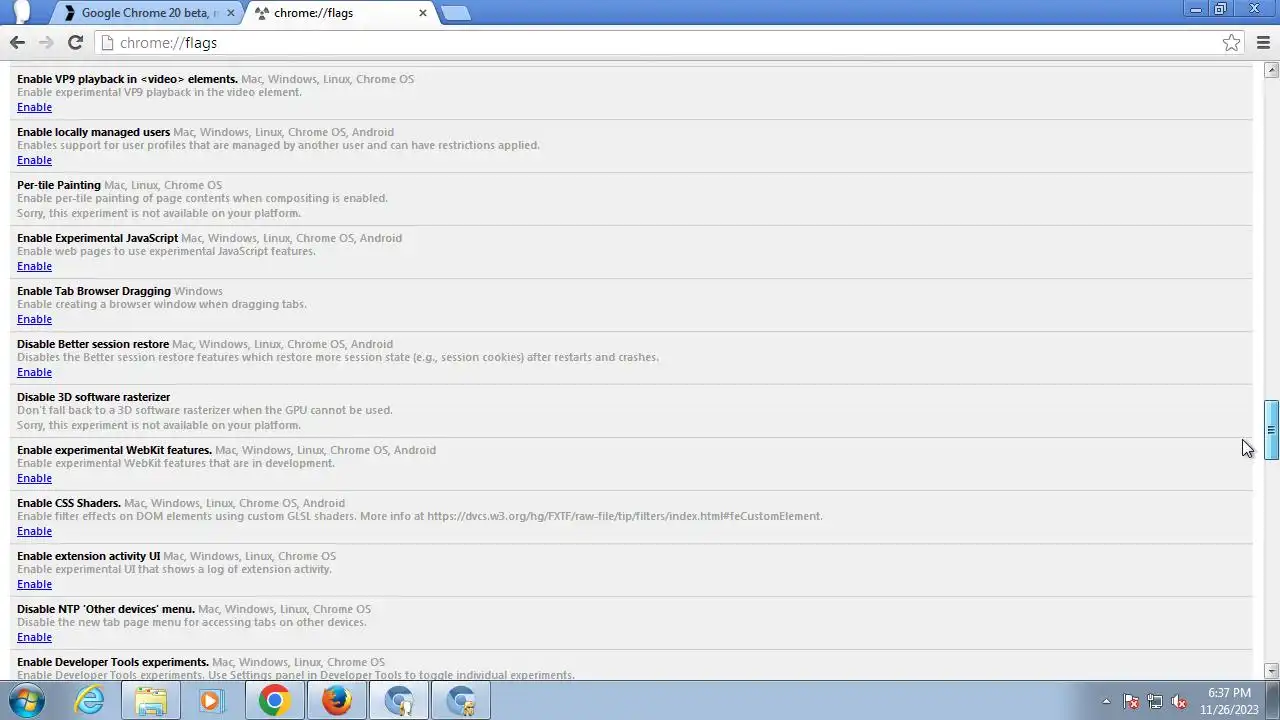Click the forward navigation arrow
1280x720 pixels.
coord(46,43)
